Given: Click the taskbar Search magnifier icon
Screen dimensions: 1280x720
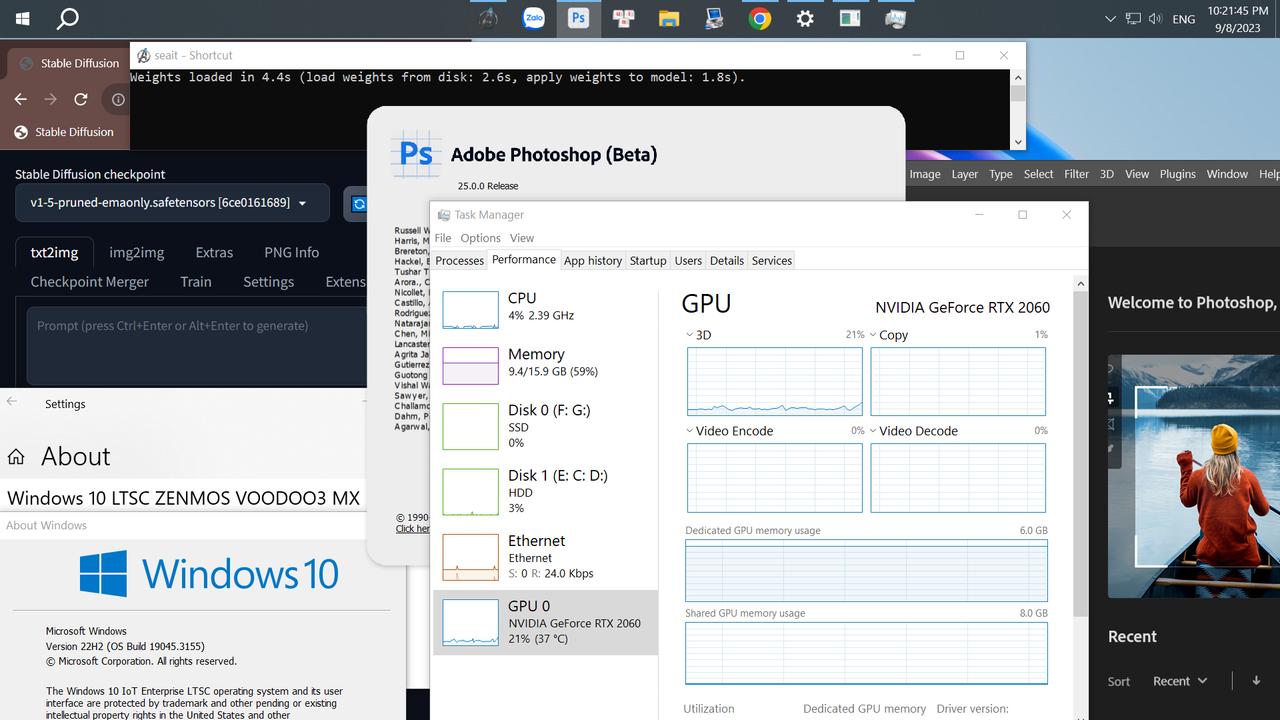Looking at the screenshot, I should coord(67,18).
